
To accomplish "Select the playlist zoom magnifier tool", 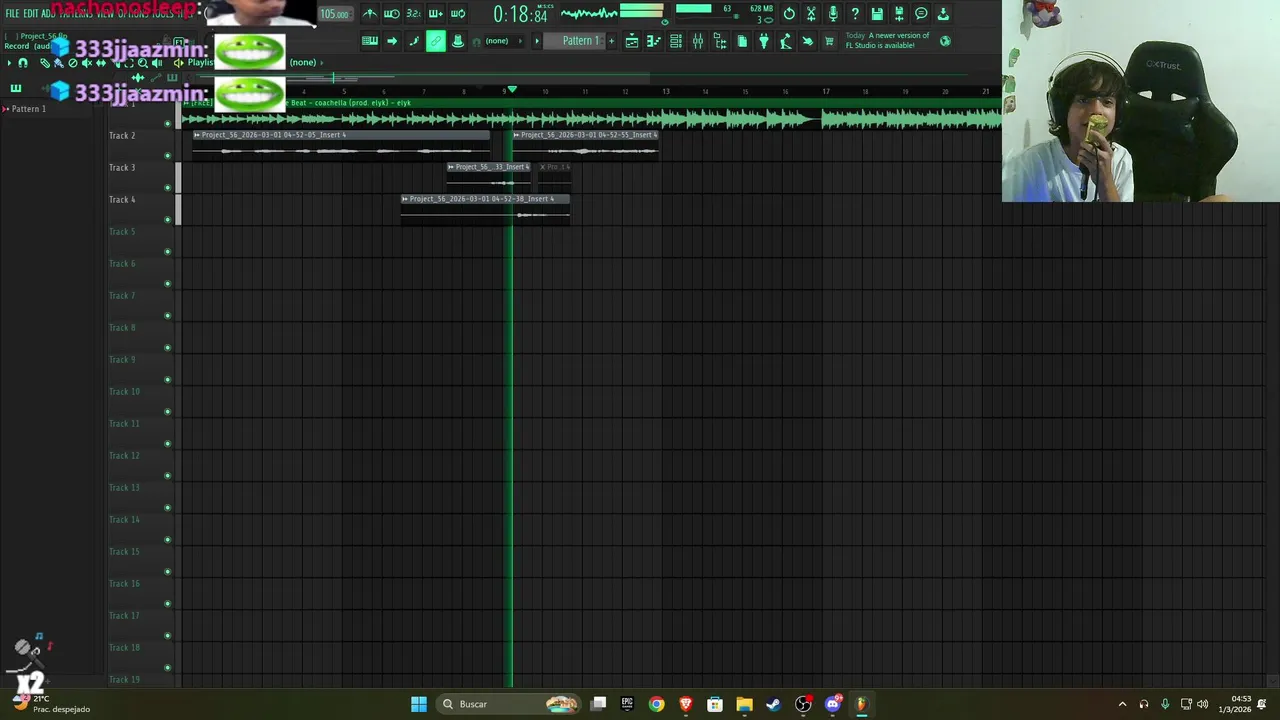I will tap(142, 63).
